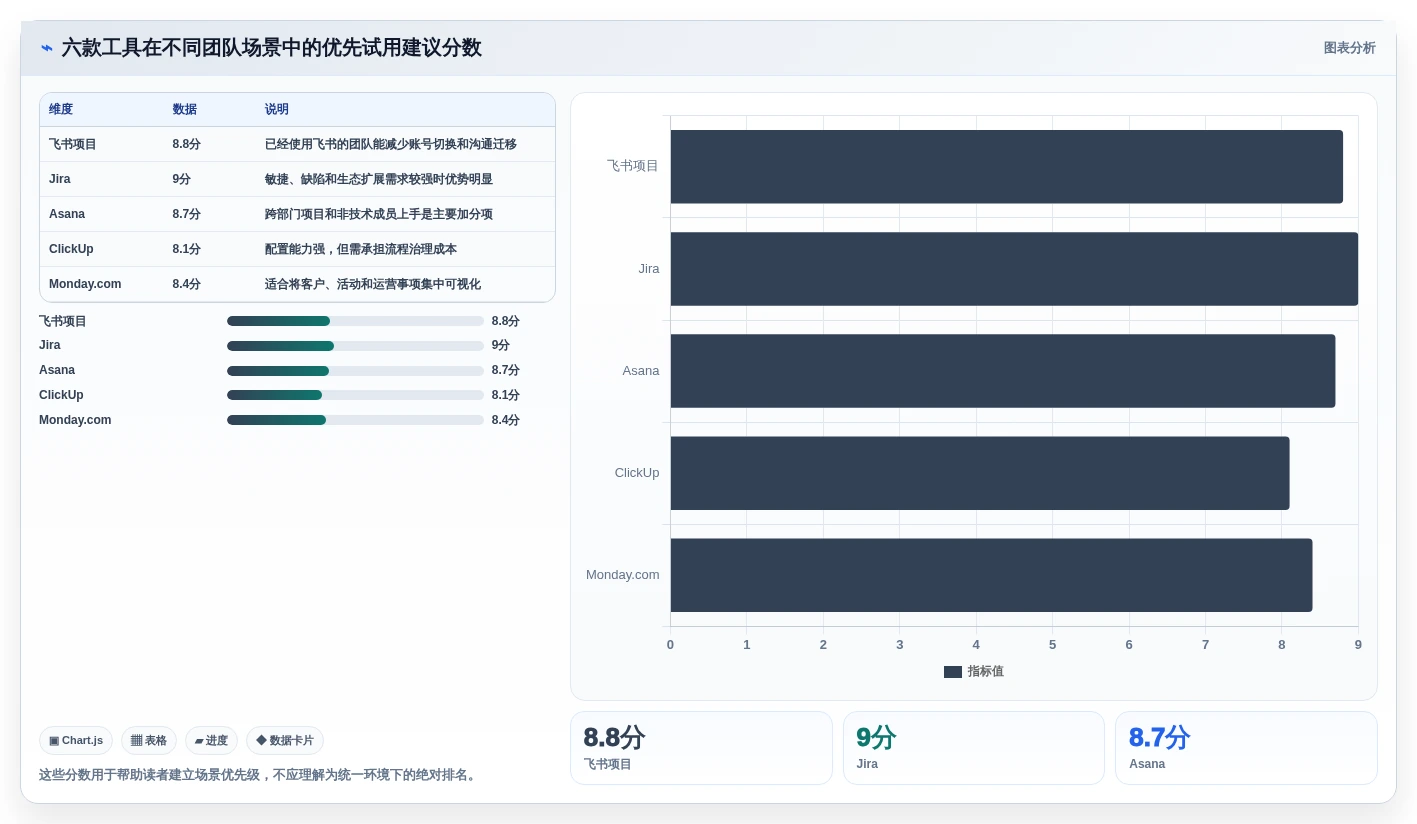1417x824 pixels.
Task: Click the Jira progress list label
Action: pyautogui.click(x=50, y=345)
